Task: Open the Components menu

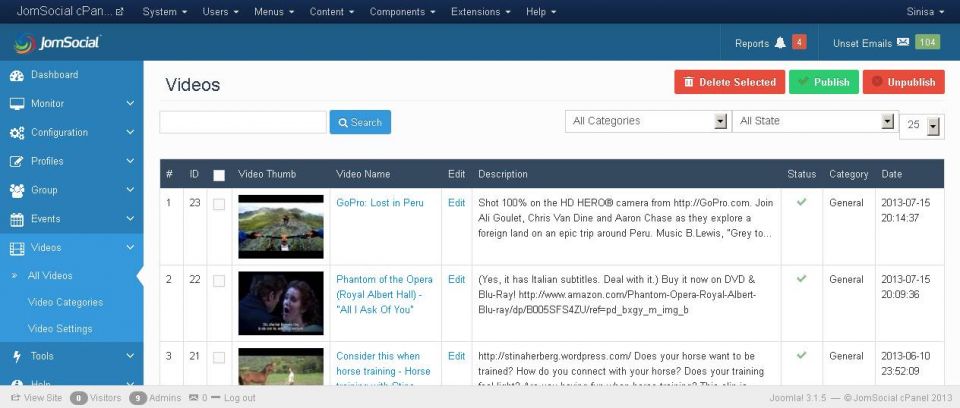Action: (402, 12)
